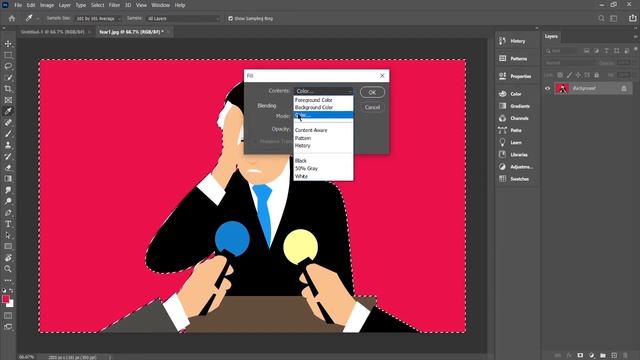Image resolution: width=640 pixels, height=360 pixels.
Task: Select the Clone Stamp tool
Action: pyautogui.click(x=8, y=145)
